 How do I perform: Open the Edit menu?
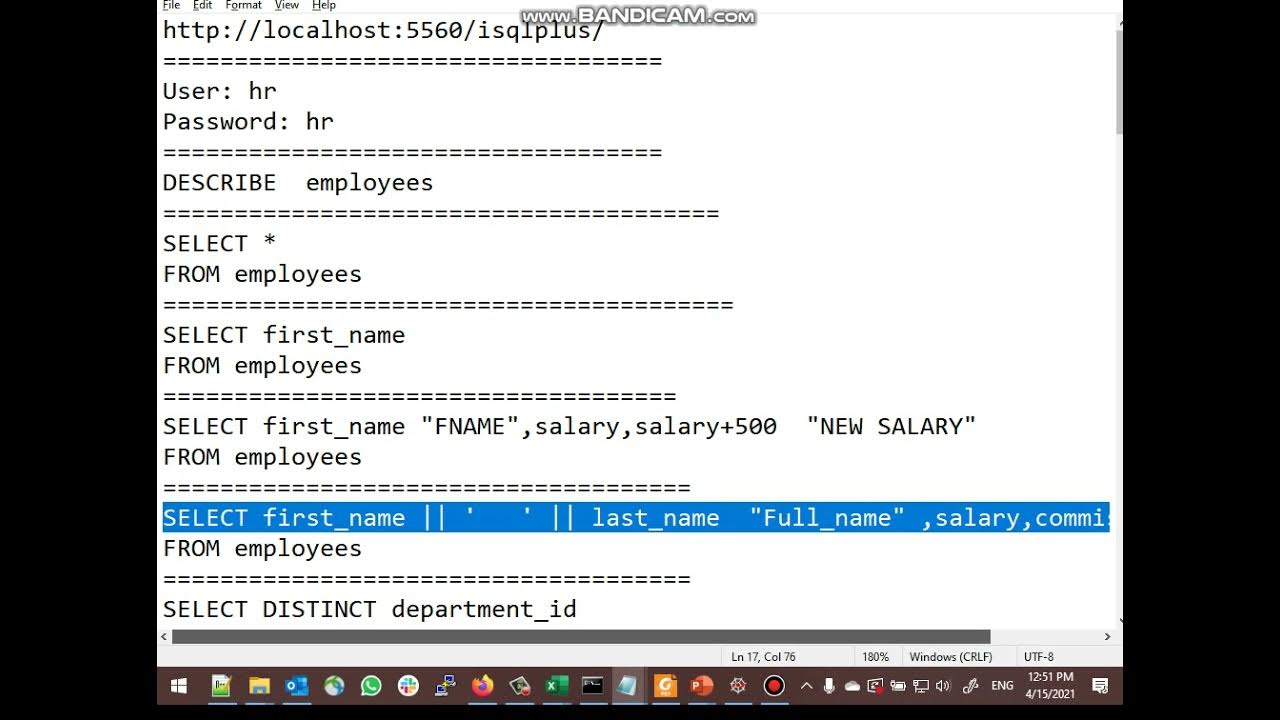pyautogui.click(x=203, y=6)
